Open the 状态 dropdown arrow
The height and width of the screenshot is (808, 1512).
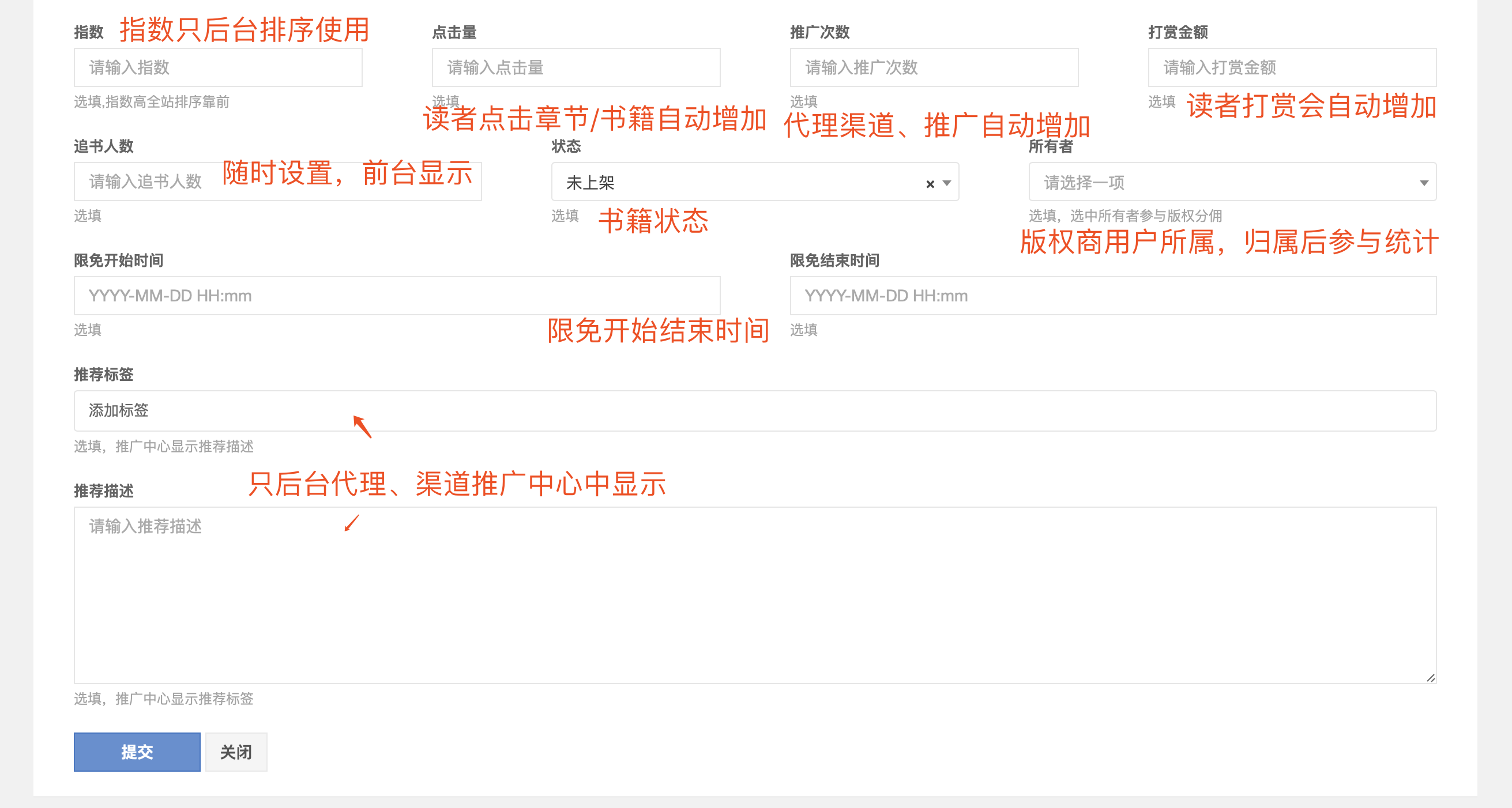tap(947, 183)
